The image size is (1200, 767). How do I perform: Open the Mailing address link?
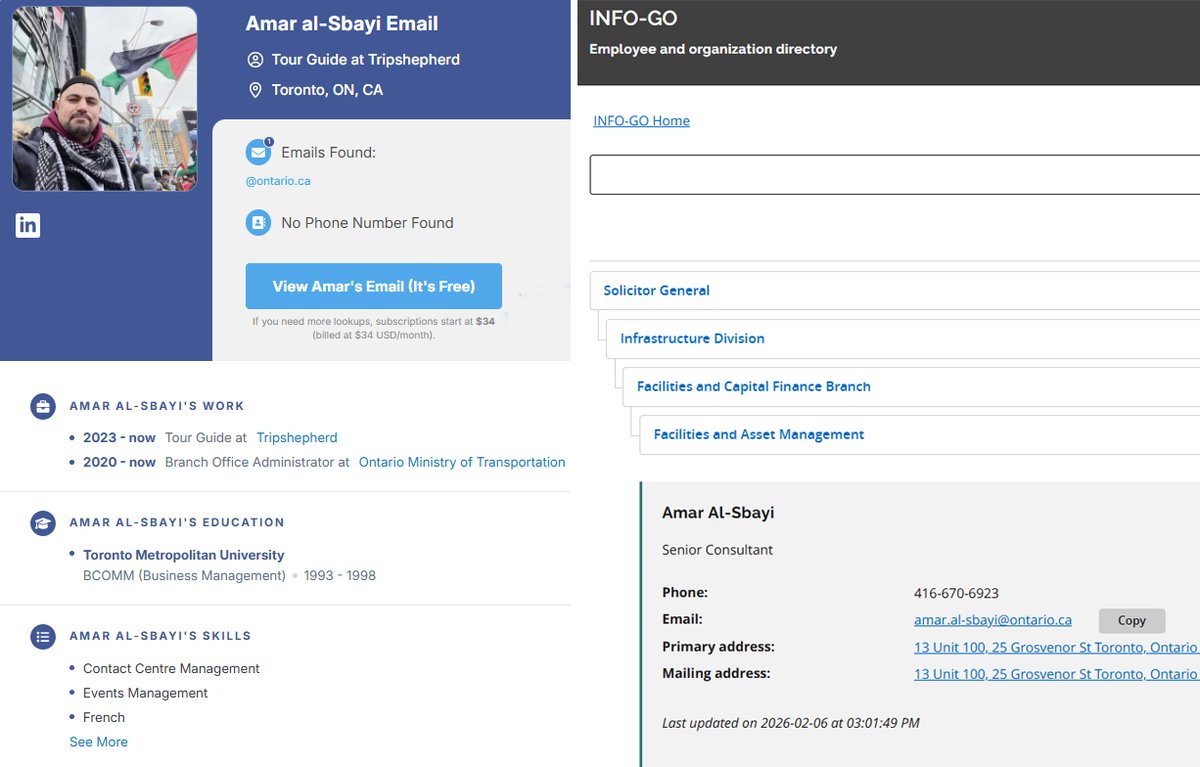(x=1056, y=674)
